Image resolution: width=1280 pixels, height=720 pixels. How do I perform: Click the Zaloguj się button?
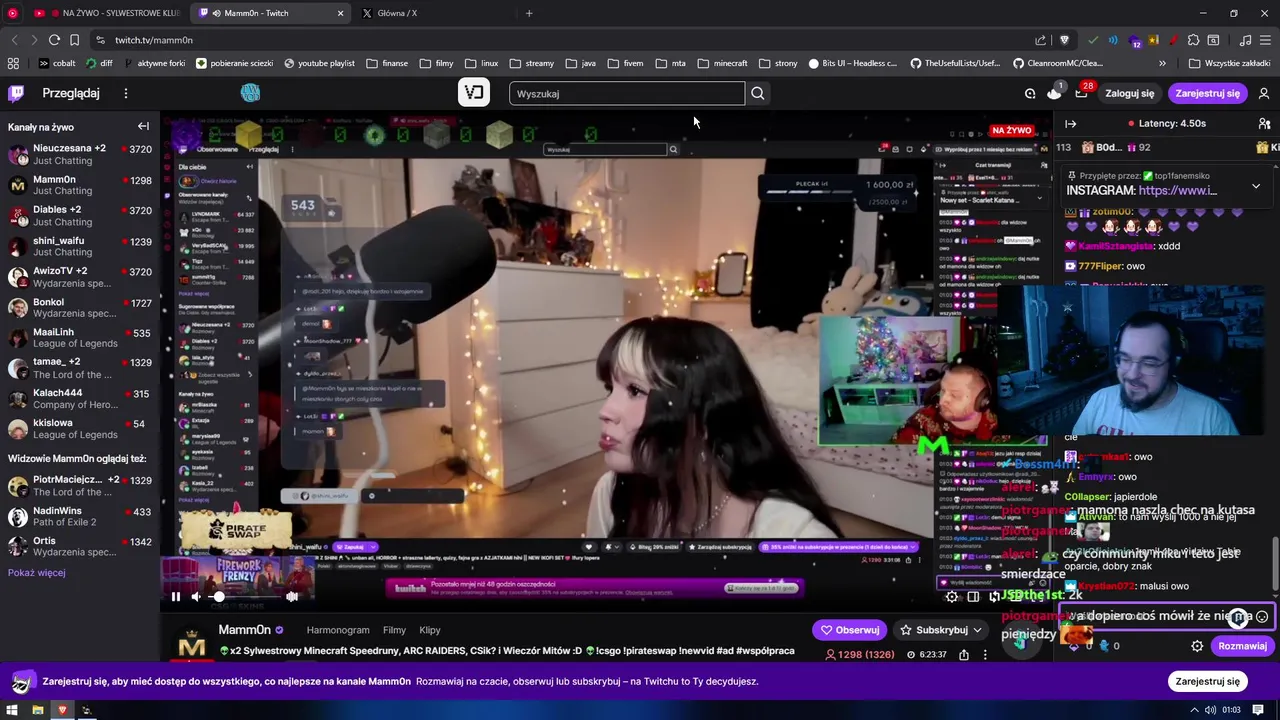click(x=1129, y=93)
